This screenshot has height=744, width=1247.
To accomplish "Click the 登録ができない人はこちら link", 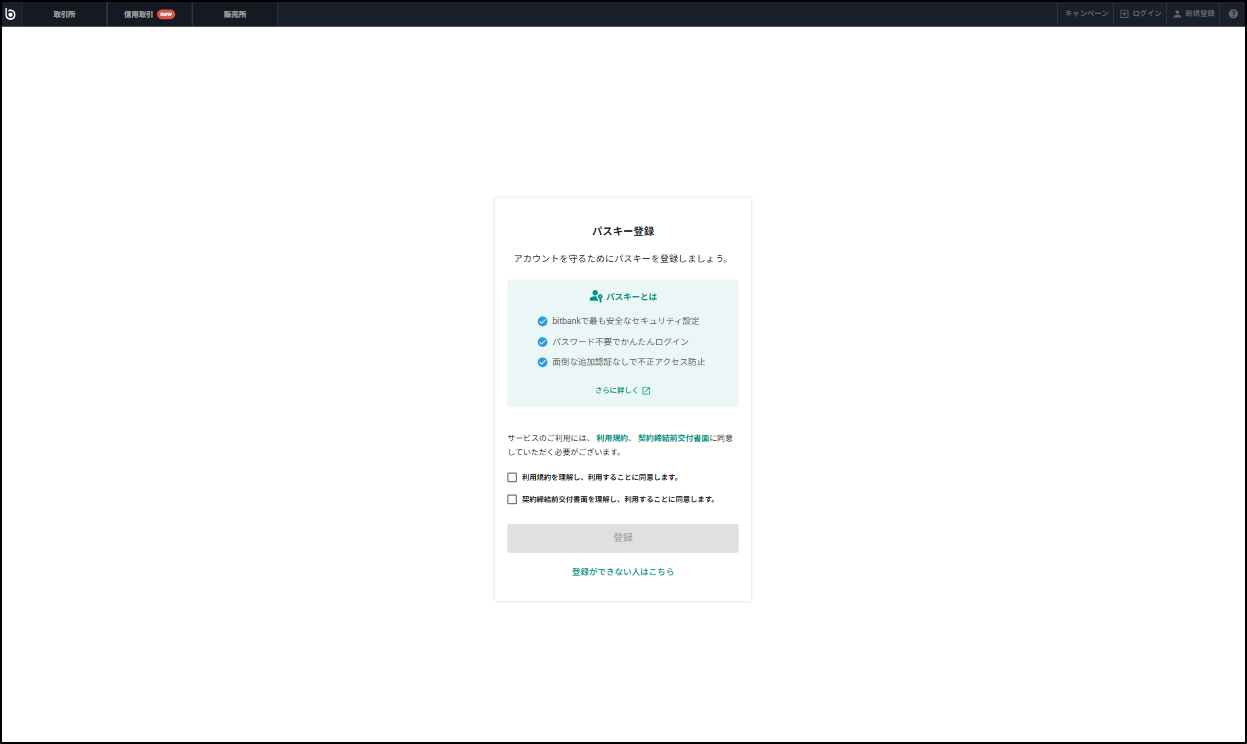I will pos(622,571).
